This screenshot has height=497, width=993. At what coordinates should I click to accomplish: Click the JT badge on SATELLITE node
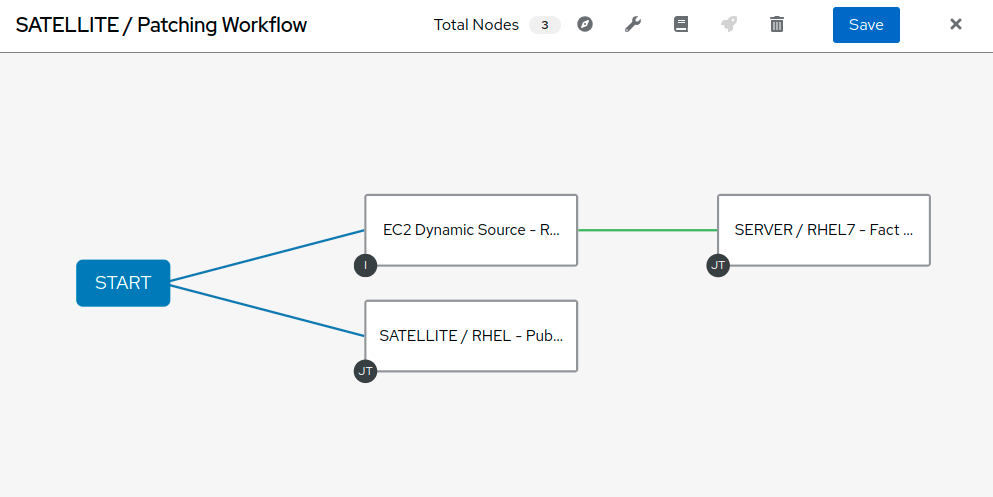click(x=365, y=371)
